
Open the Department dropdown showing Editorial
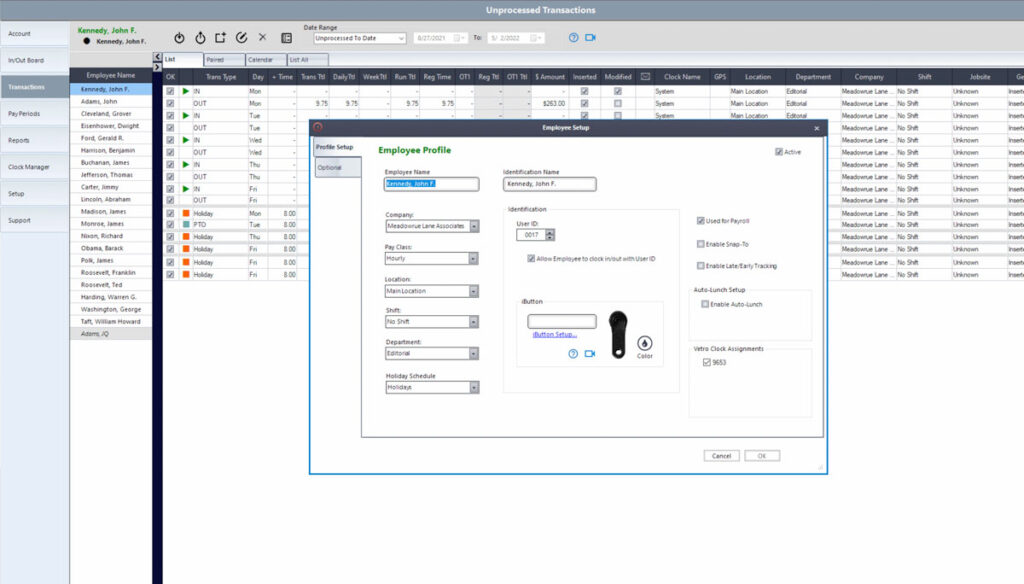click(x=473, y=353)
